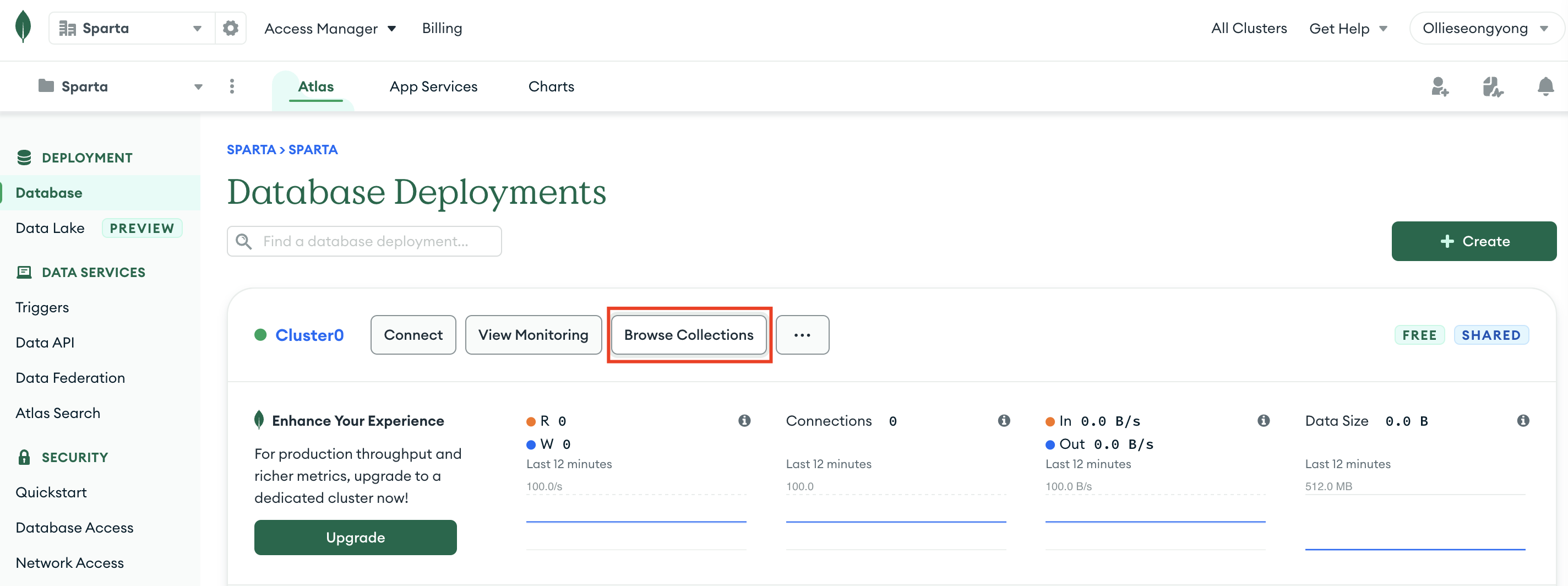Open the cluster more-options ellipsis button
The width and height of the screenshot is (1568, 586).
[x=802, y=334]
